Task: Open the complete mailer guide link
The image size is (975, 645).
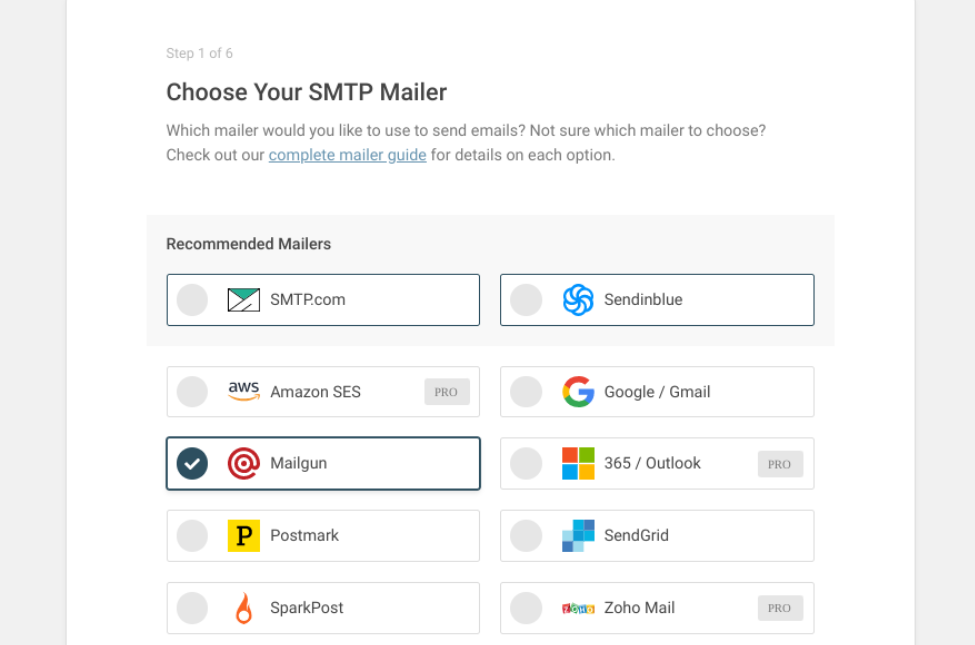Action: coord(347,155)
